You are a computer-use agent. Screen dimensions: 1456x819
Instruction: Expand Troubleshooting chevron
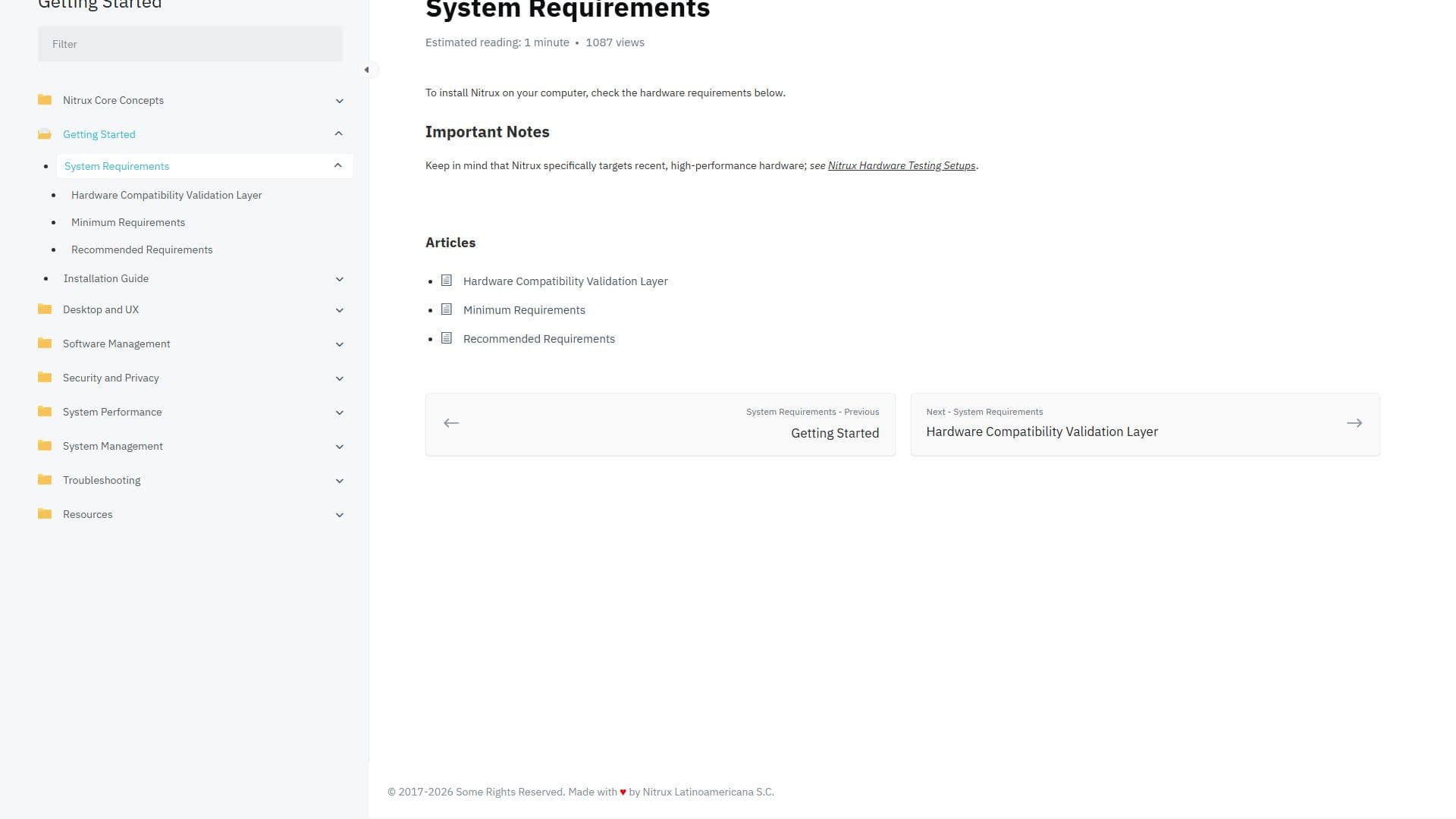pyautogui.click(x=340, y=481)
